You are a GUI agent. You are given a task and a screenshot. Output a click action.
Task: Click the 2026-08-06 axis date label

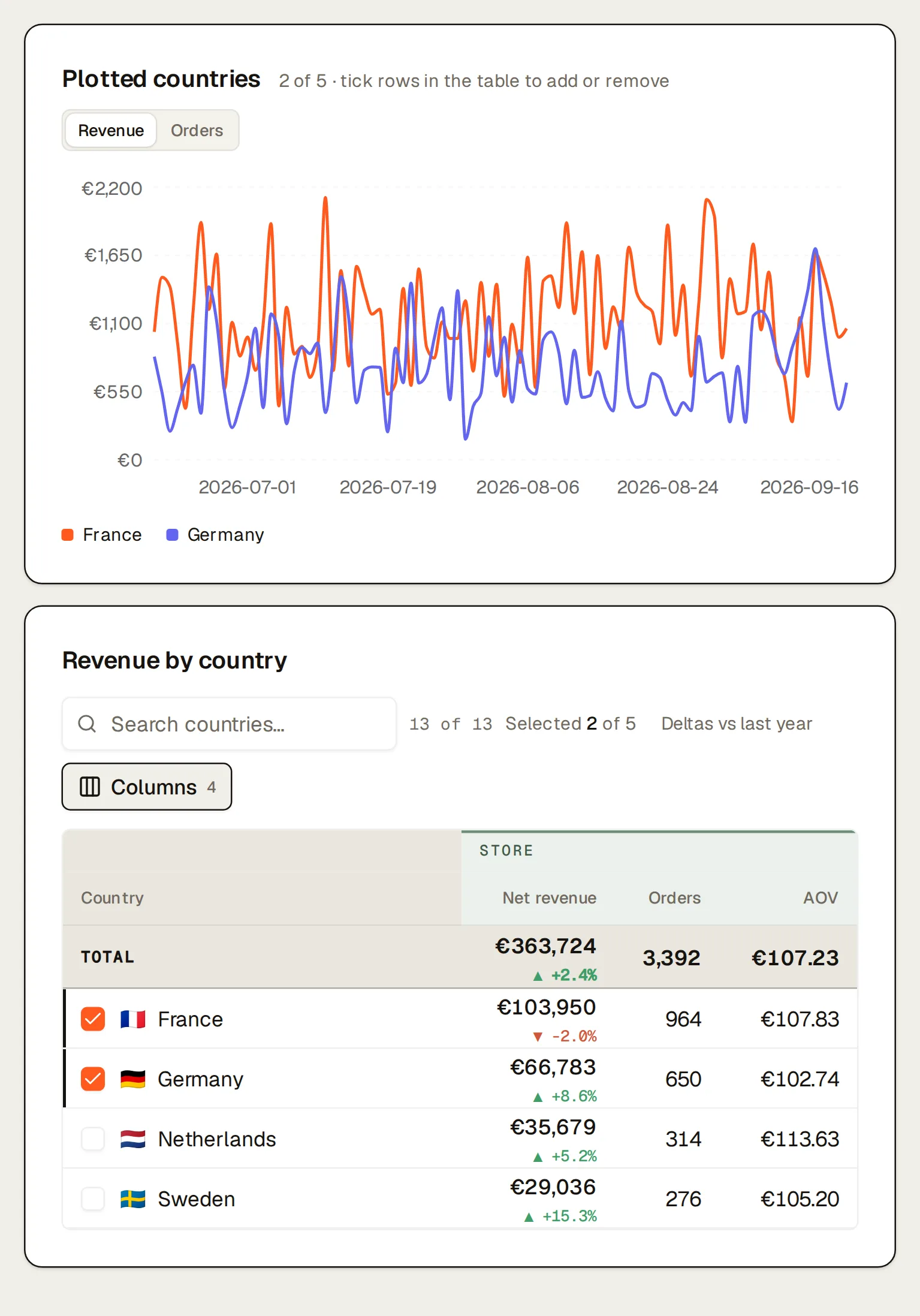click(x=527, y=487)
